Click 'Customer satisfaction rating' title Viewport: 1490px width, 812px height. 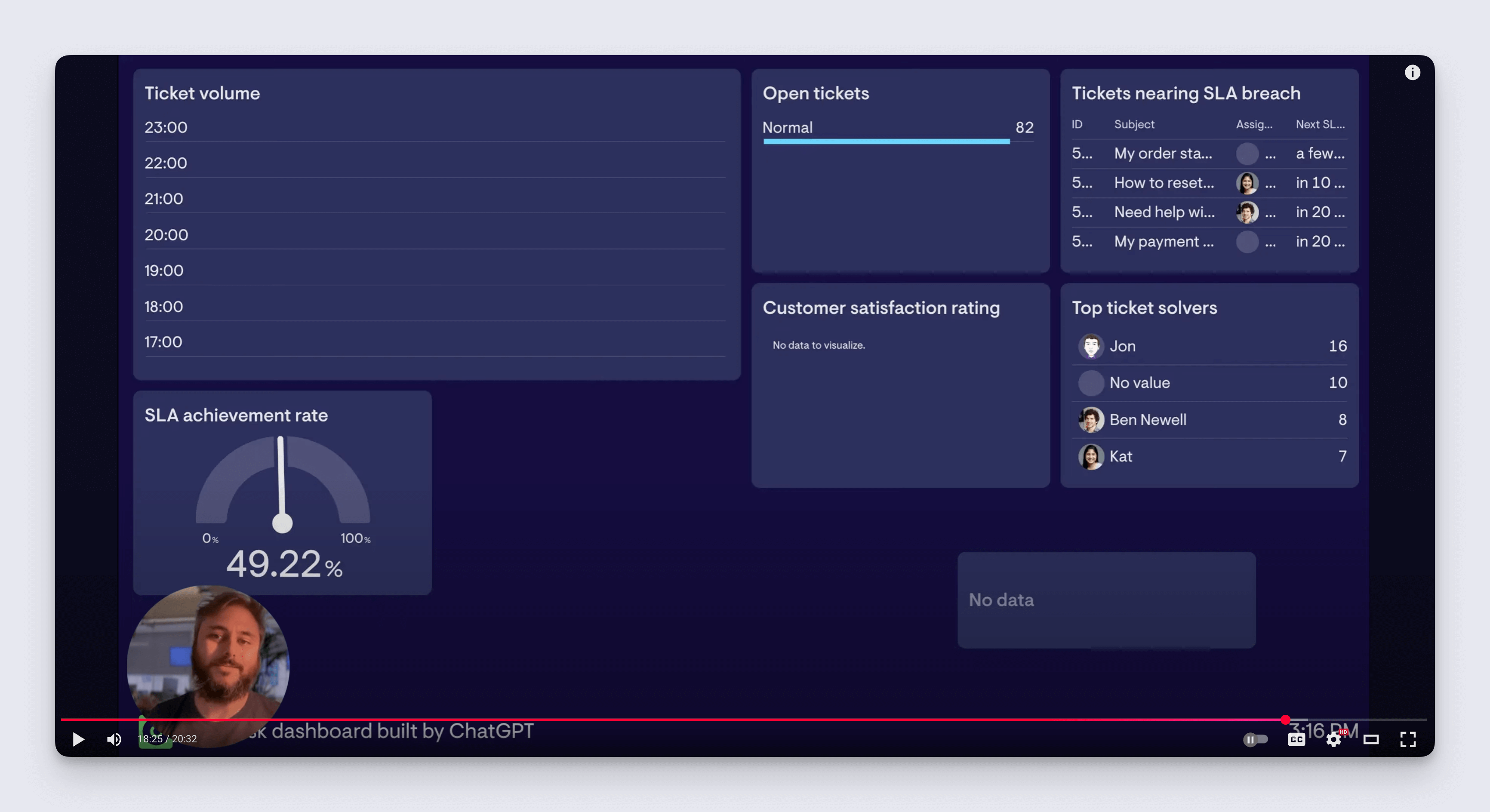coord(881,308)
